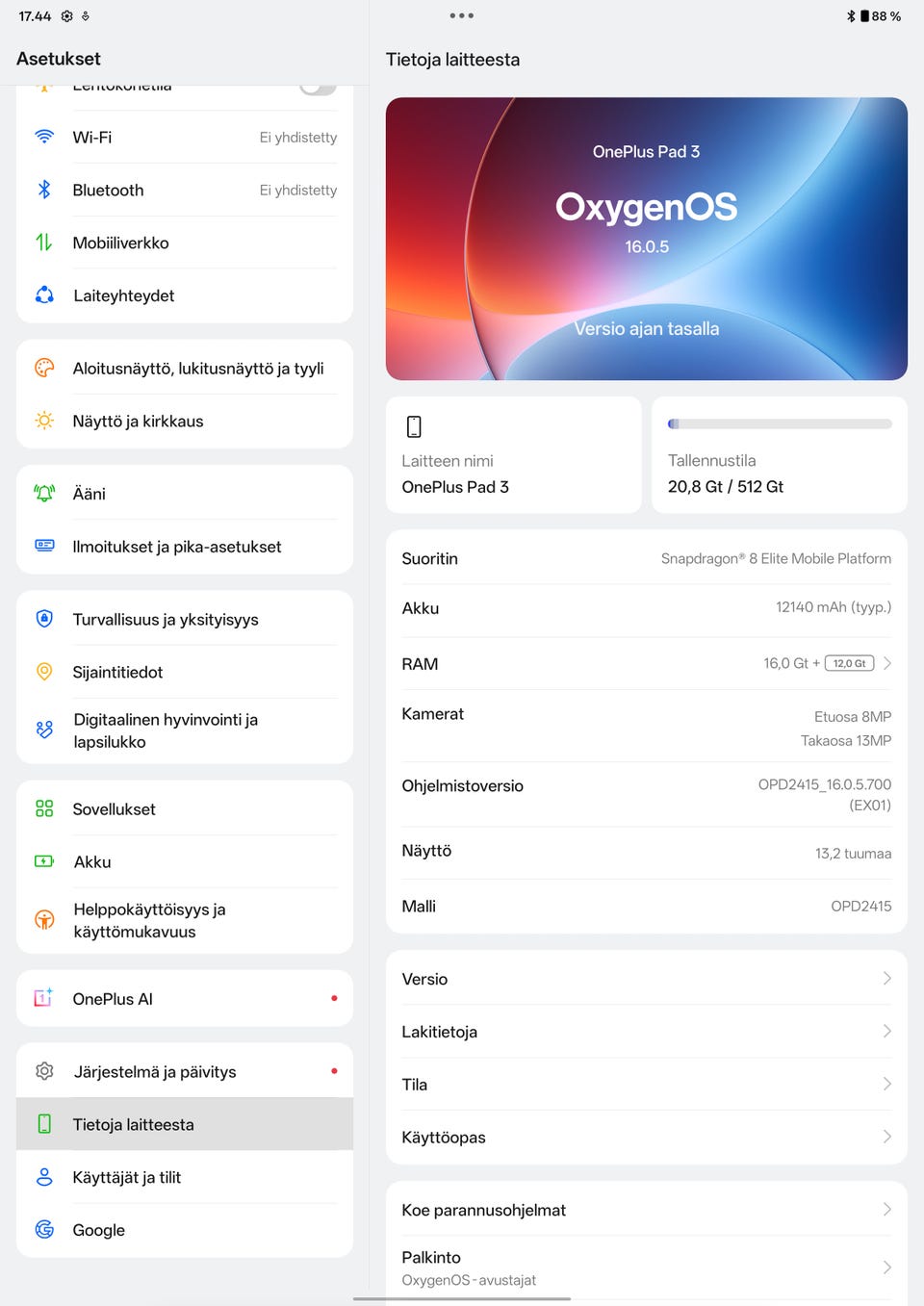This screenshot has height=1306, width=924.
Task: Open Sijaintitiedot location settings
Action: click(x=185, y=672)
